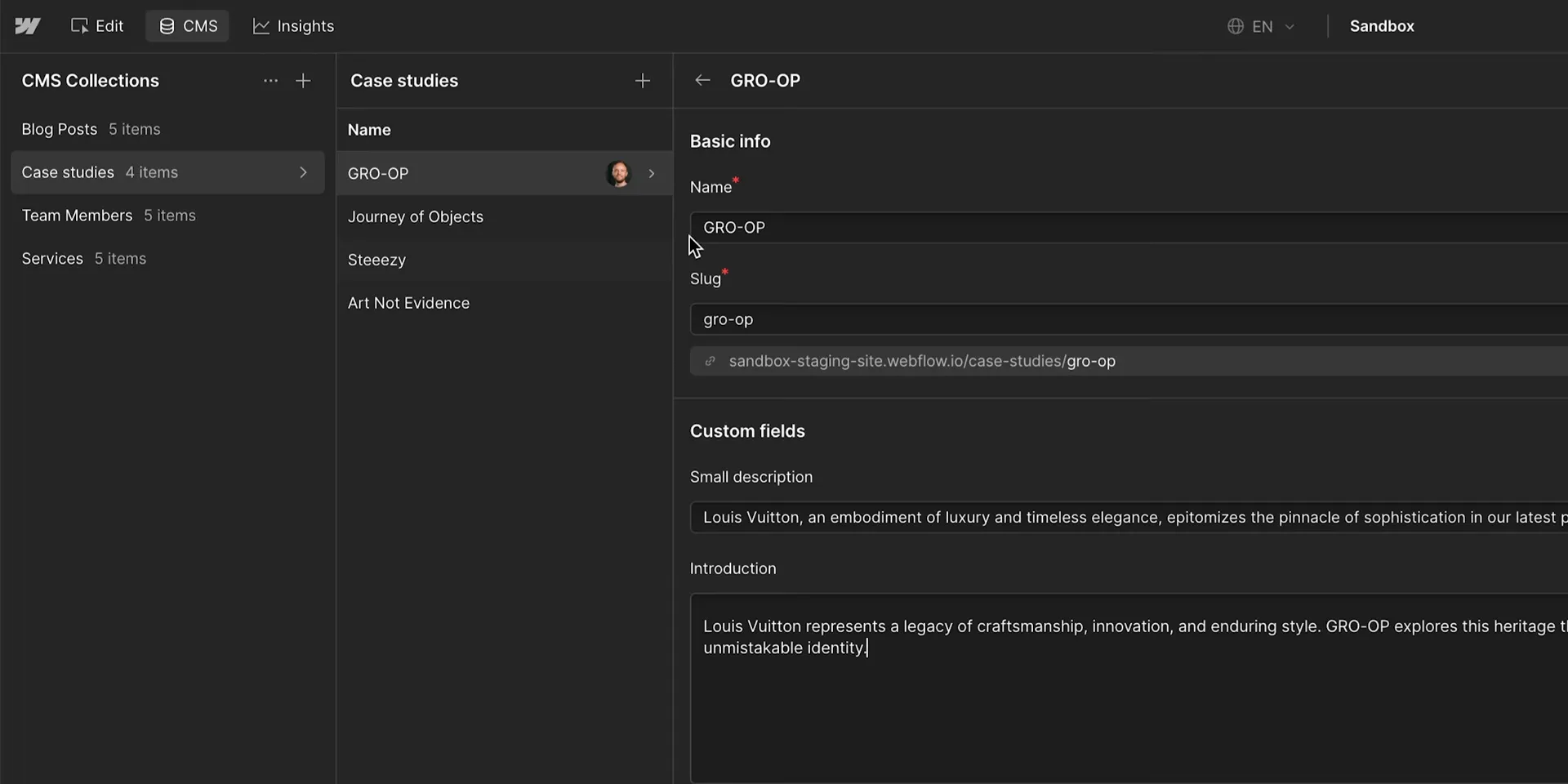The image size is (1568, 784).
Task: Click the Name column header
Action: 369,130
